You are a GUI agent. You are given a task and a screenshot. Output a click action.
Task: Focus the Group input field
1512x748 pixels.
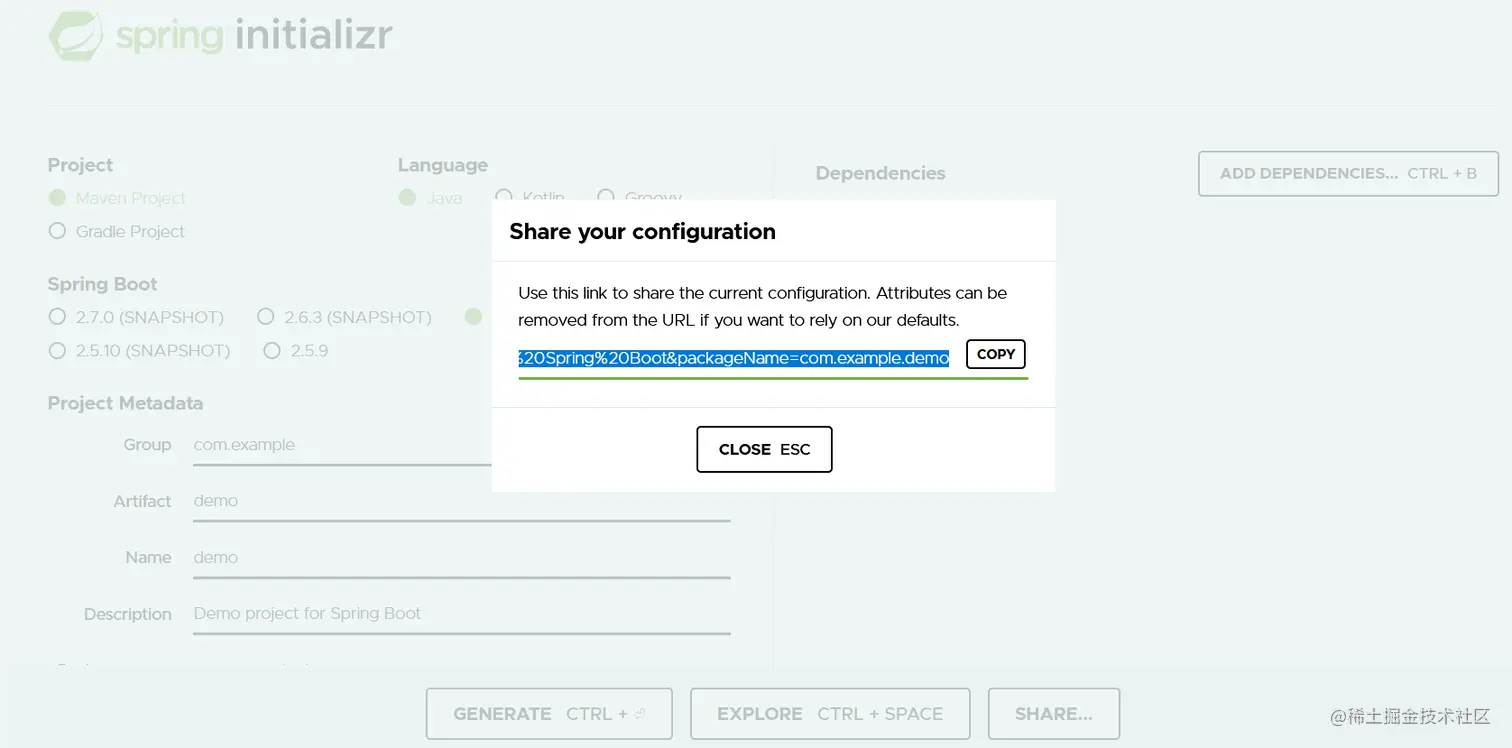[x=342, y=445]
